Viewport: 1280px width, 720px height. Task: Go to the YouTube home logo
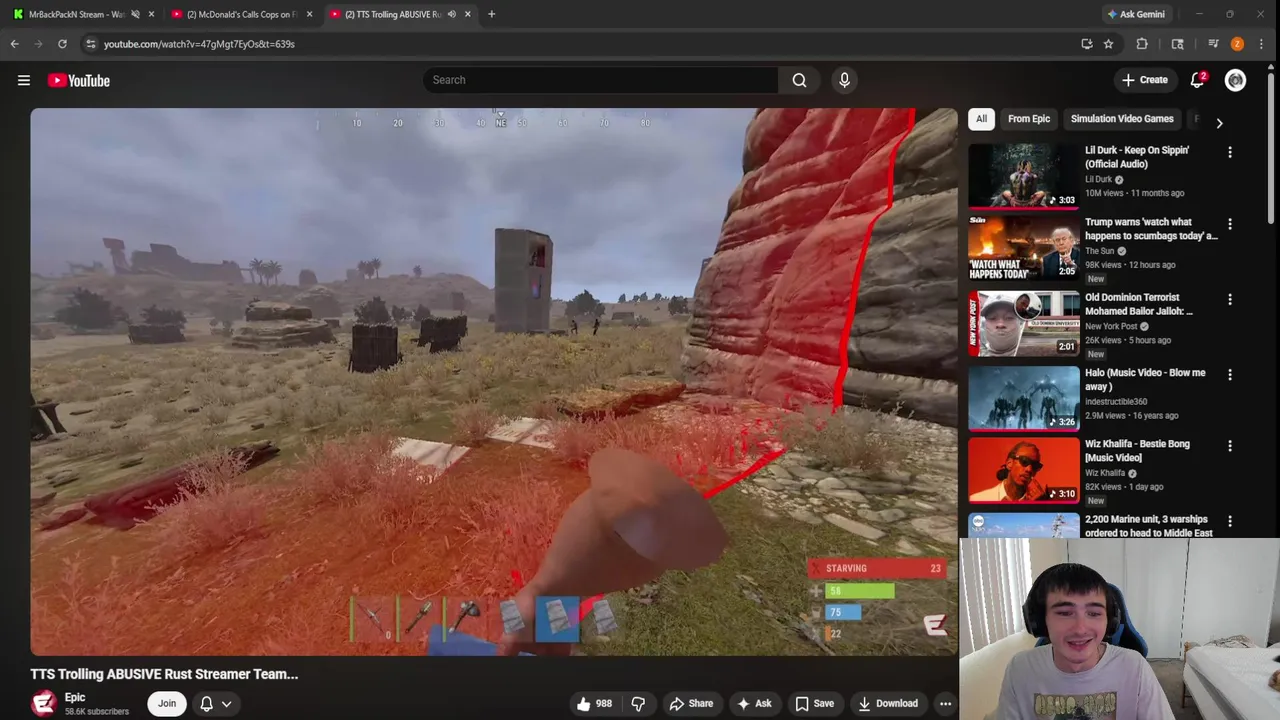click(78, 80)
